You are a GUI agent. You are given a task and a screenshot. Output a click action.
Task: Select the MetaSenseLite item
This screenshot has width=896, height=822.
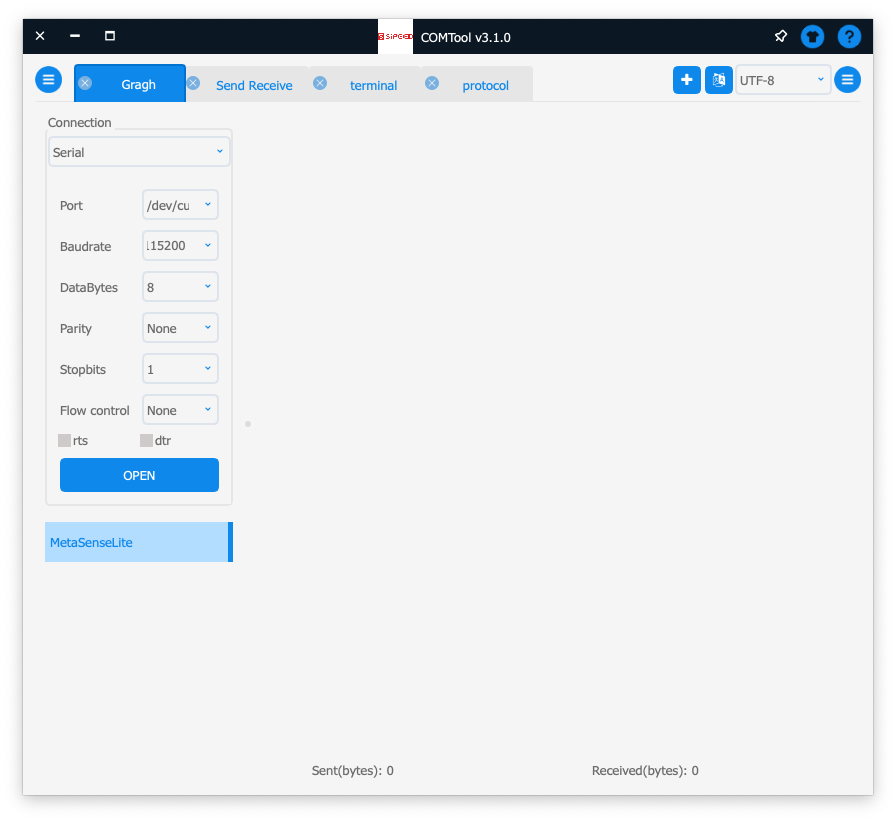point(138,542)
